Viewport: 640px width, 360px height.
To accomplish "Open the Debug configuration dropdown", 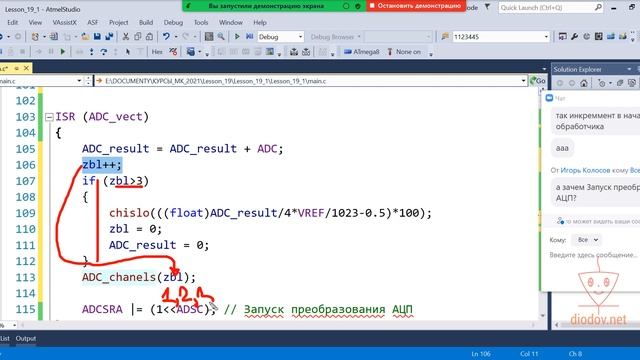I will coord(300,37).
